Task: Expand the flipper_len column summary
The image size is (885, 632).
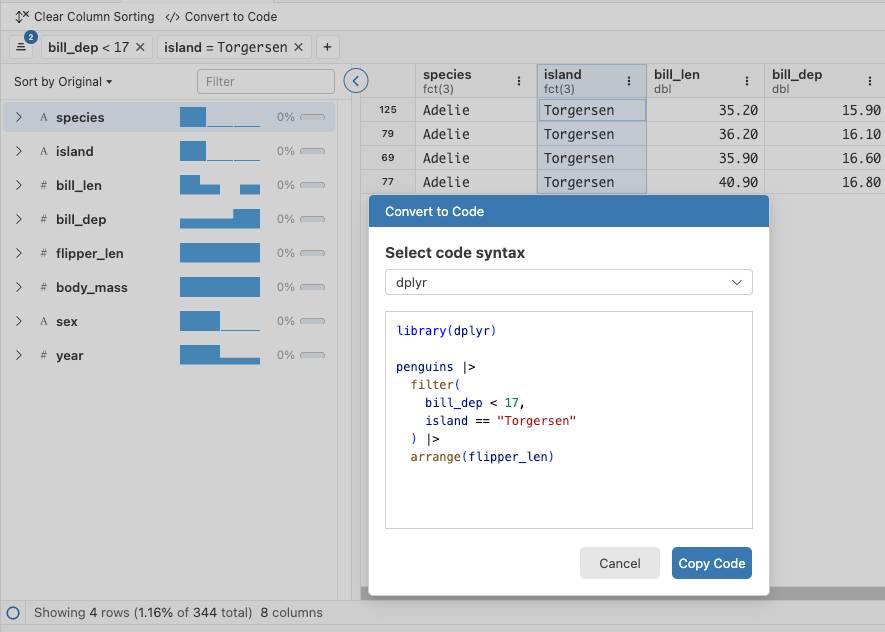Action: (x=19, y=253)
